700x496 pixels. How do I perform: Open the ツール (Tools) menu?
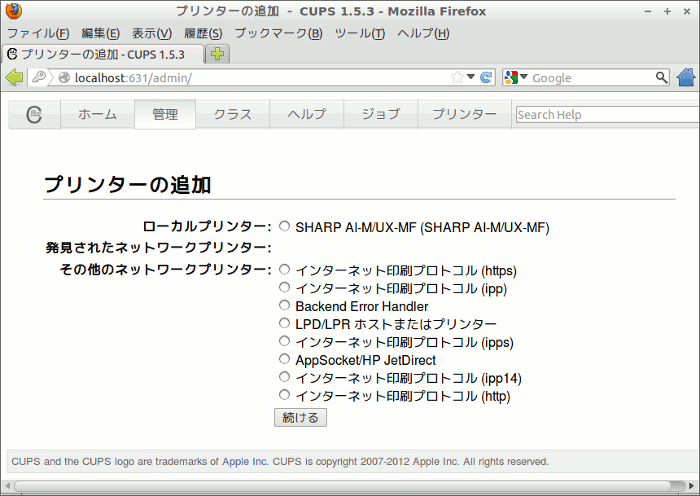[359, 33]
